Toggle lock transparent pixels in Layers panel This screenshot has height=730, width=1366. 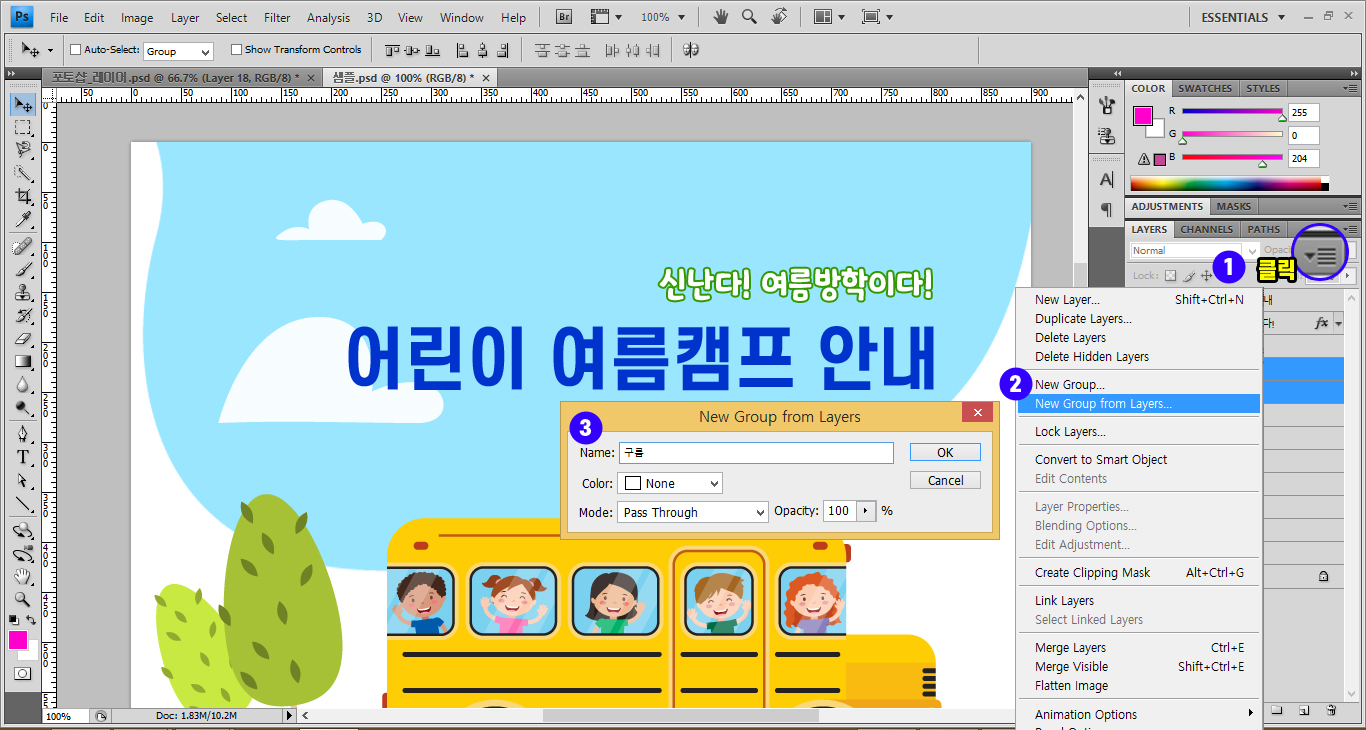click(x=1171, y=276)
